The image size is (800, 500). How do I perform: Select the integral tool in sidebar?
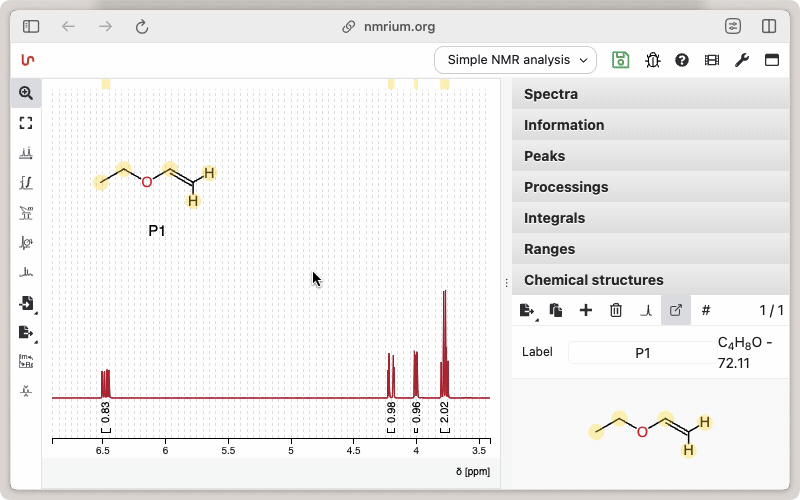click(x=26, y=183)
